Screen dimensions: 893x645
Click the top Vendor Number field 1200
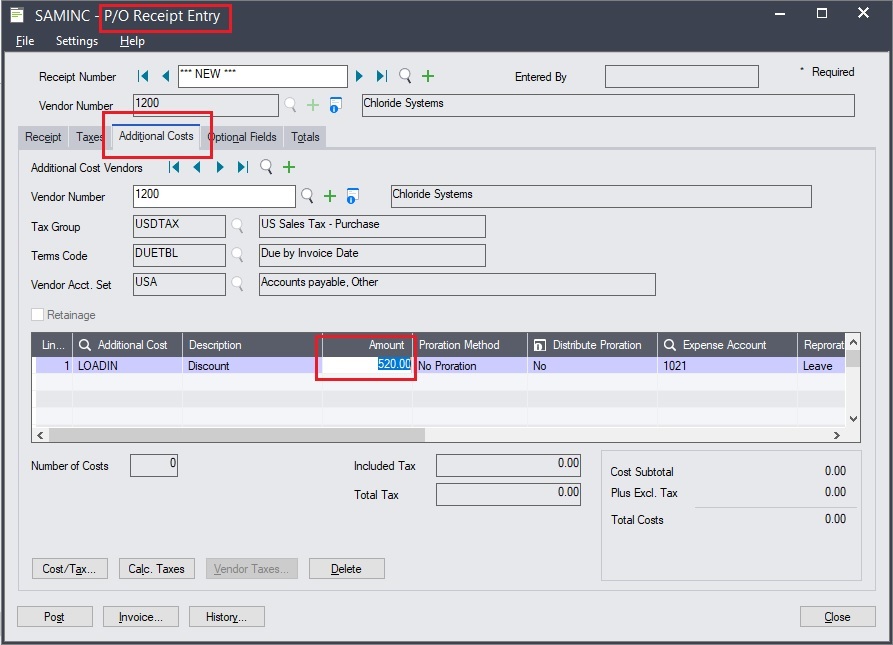coord(206,105)
